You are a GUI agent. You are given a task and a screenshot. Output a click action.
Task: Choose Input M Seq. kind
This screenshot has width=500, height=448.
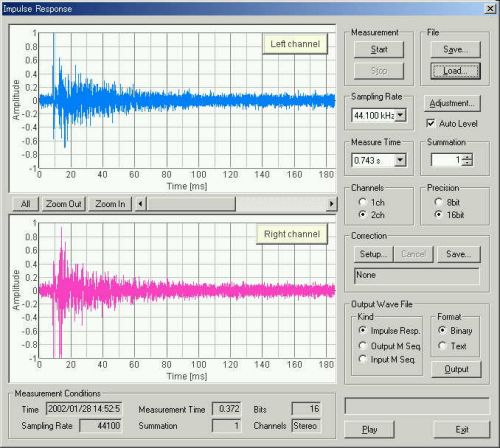(363, 359)
